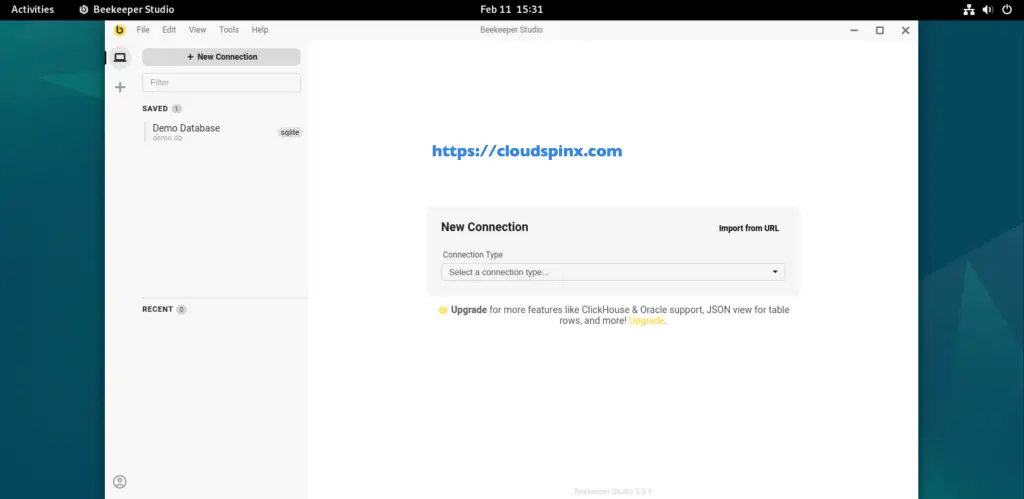Open the network status icon in top bar

(x=968, y=10)
